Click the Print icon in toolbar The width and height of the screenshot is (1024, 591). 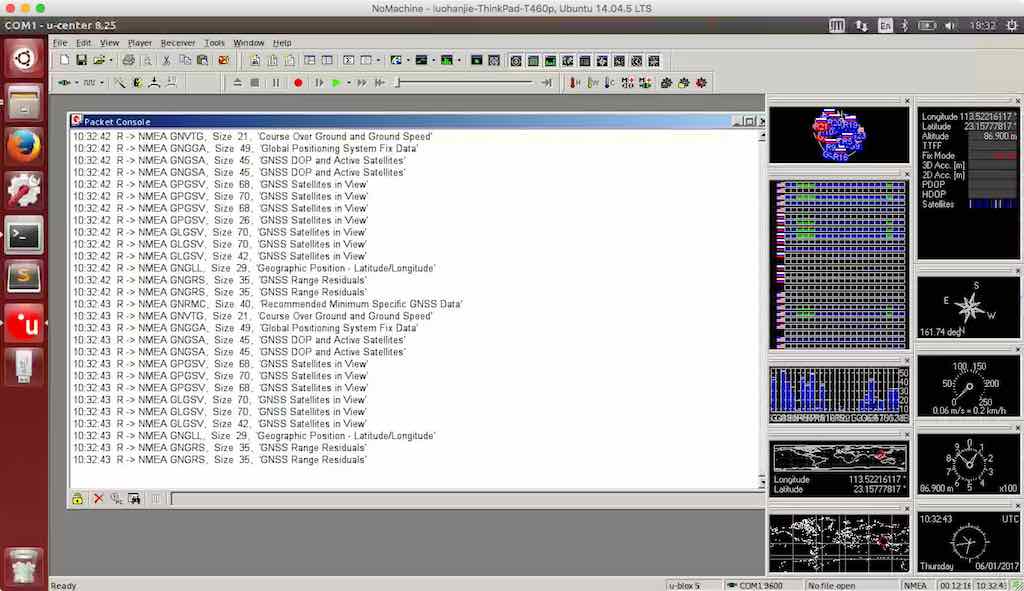(x=129, y=61)
